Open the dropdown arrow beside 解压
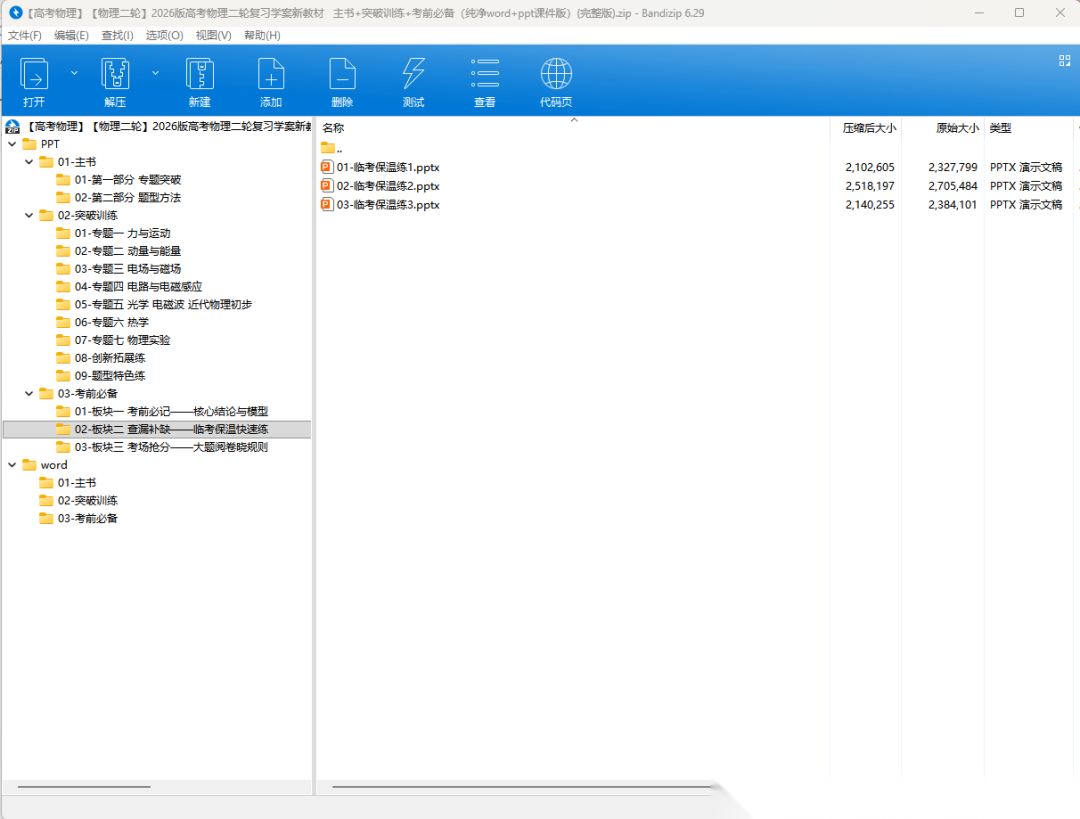The width and height of the screenshot is (1080, 819). [x=155, y=73]
